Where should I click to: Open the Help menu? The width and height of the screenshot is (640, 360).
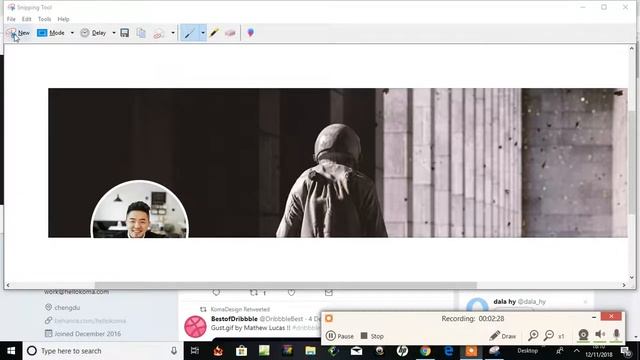point(63,19)
